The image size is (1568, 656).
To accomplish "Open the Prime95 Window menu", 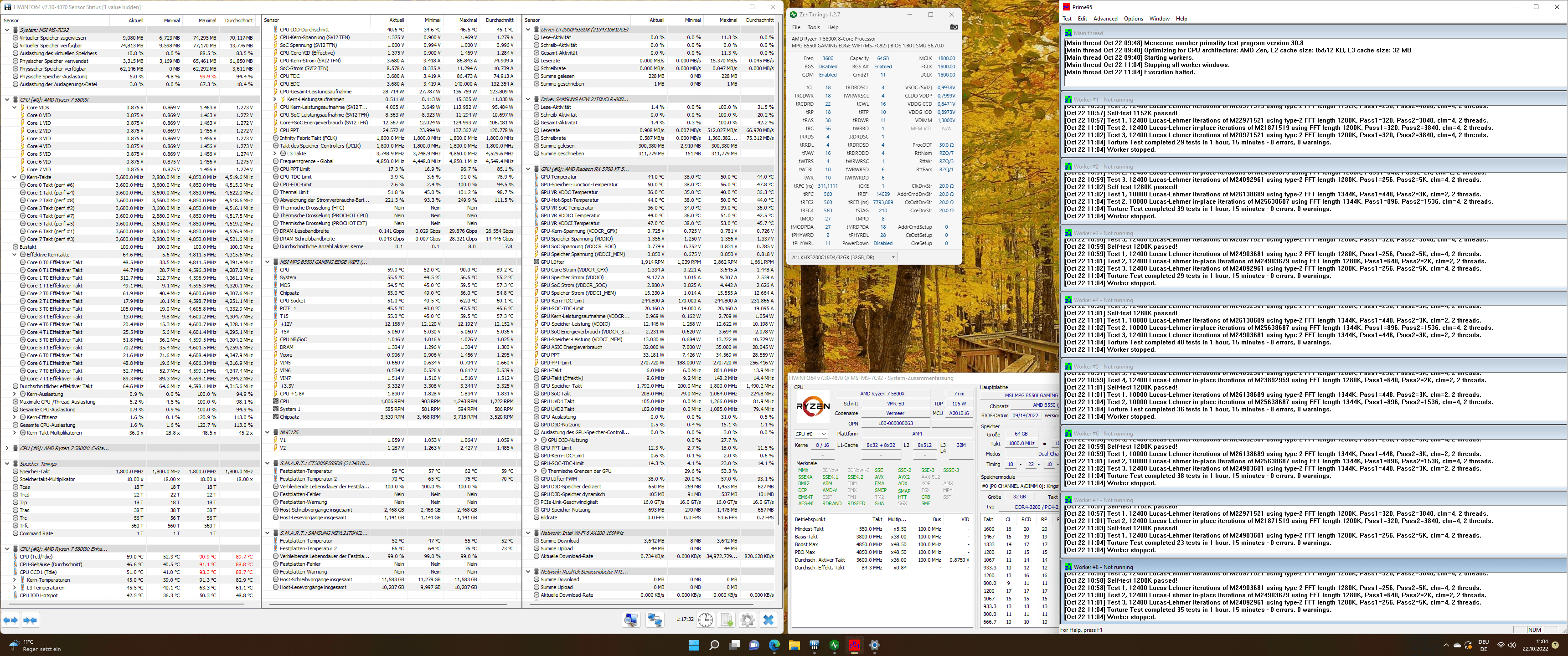I will (1160, 19).
